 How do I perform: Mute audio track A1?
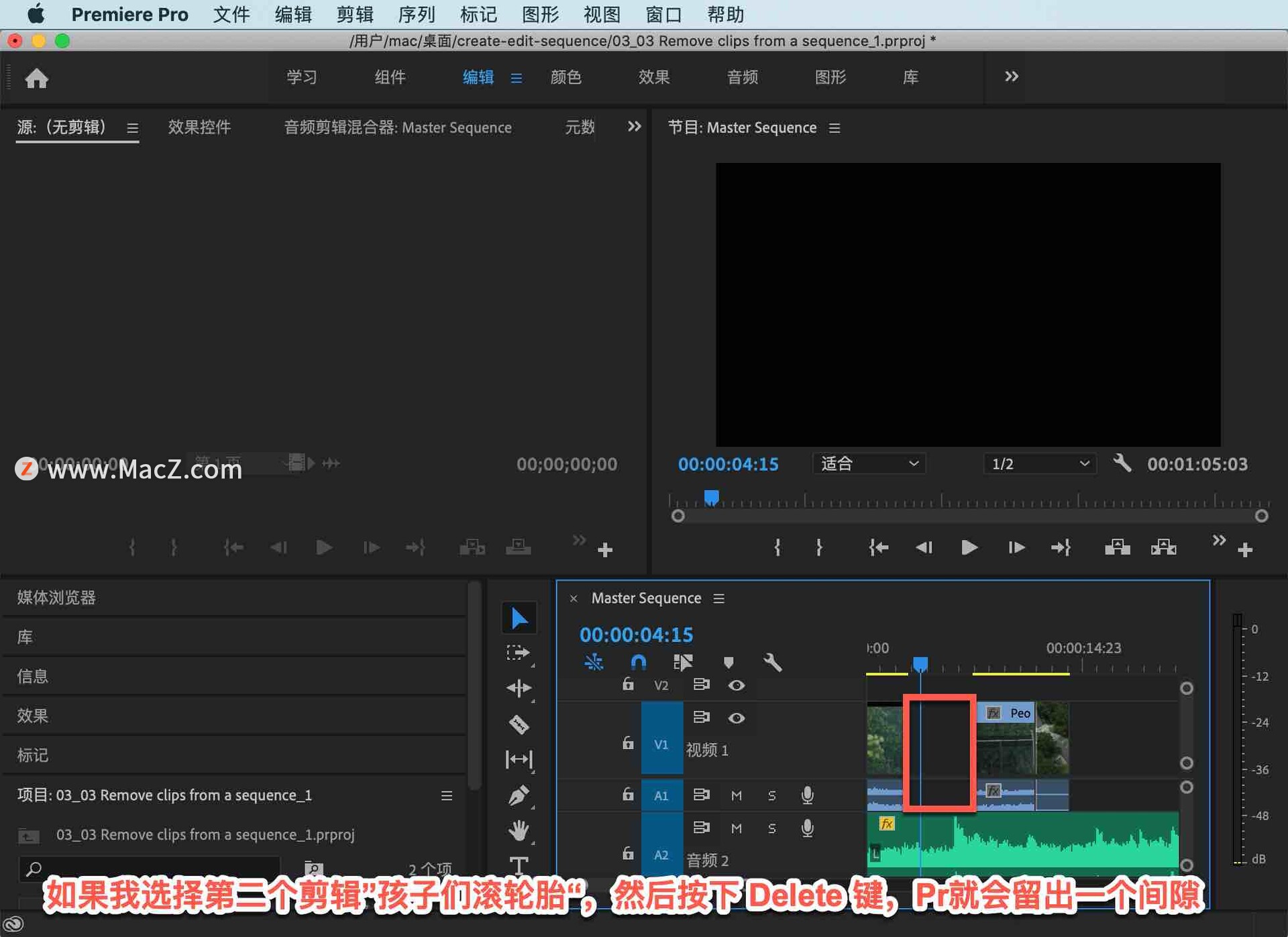[x=736, y=795]
